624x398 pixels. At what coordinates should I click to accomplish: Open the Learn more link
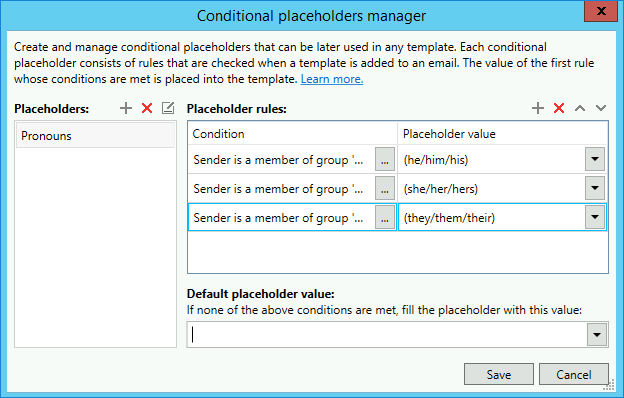(x=332, y=79)
